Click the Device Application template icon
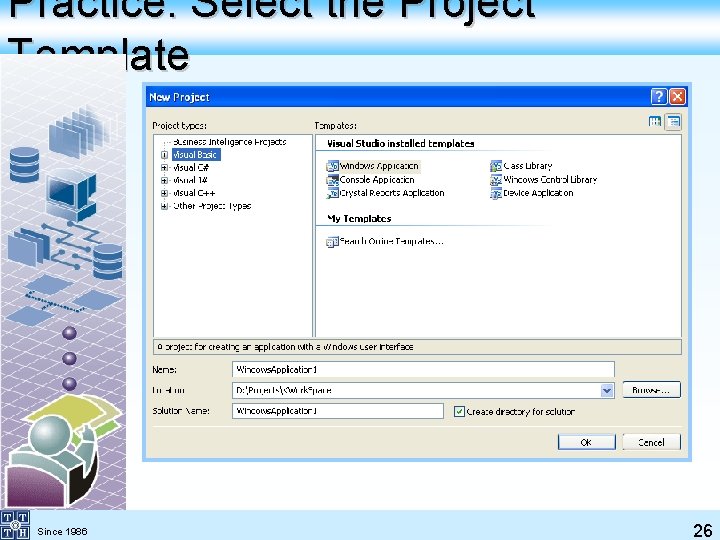720x540 pixels. [x=496, y=193]
